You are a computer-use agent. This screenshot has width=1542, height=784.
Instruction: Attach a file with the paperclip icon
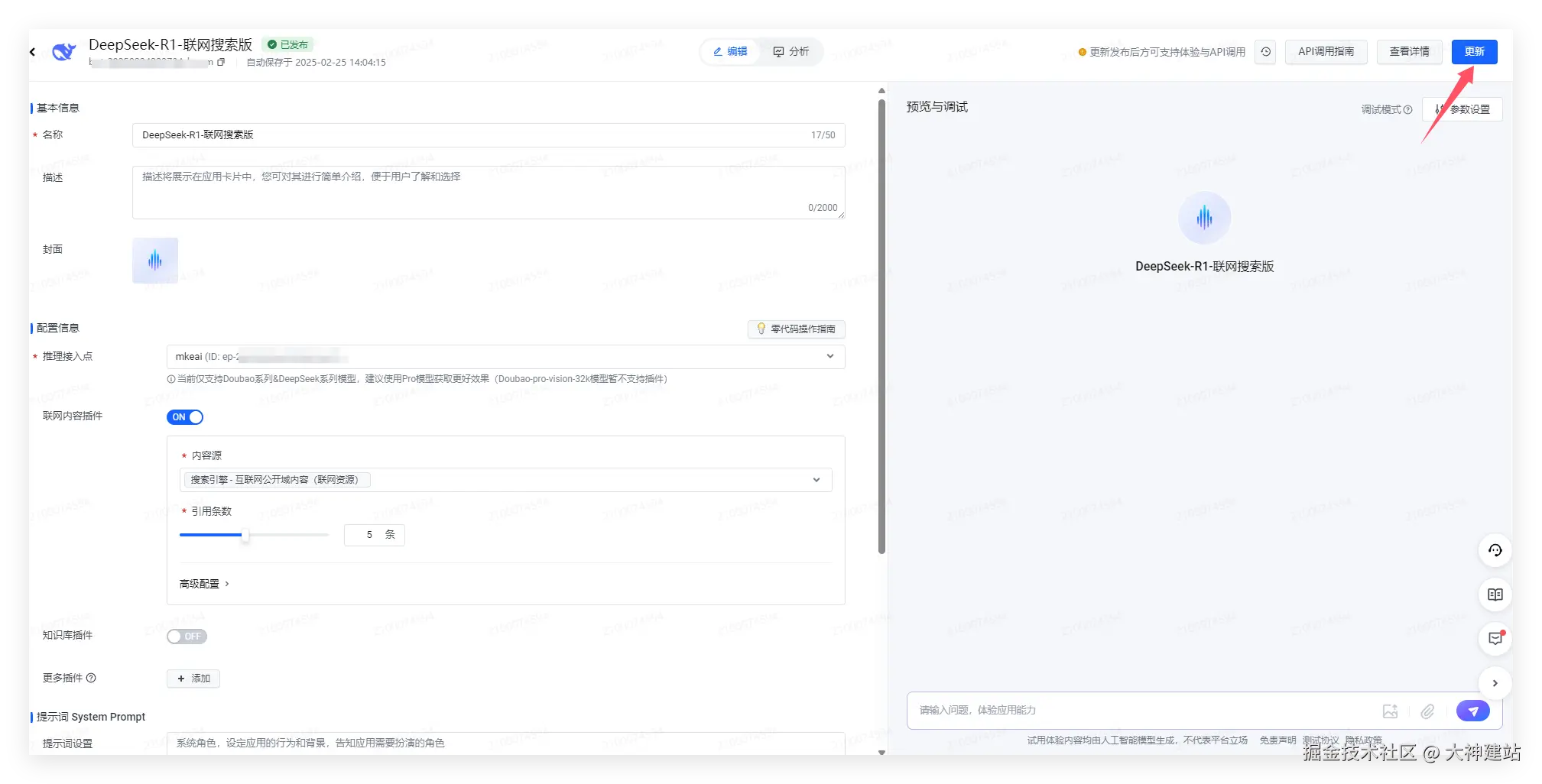[1427, 711]
